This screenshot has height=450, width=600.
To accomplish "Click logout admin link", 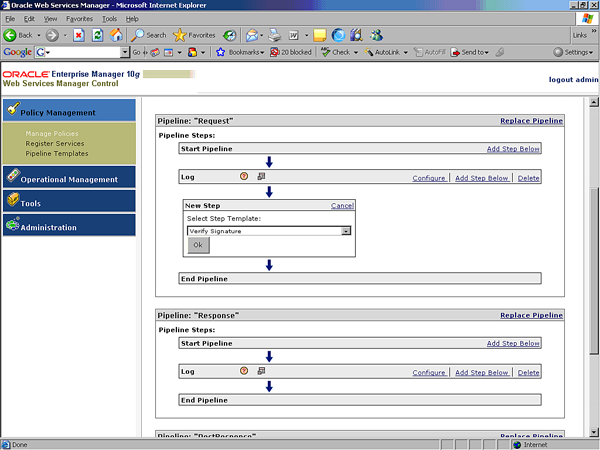I will coord(573,80).
